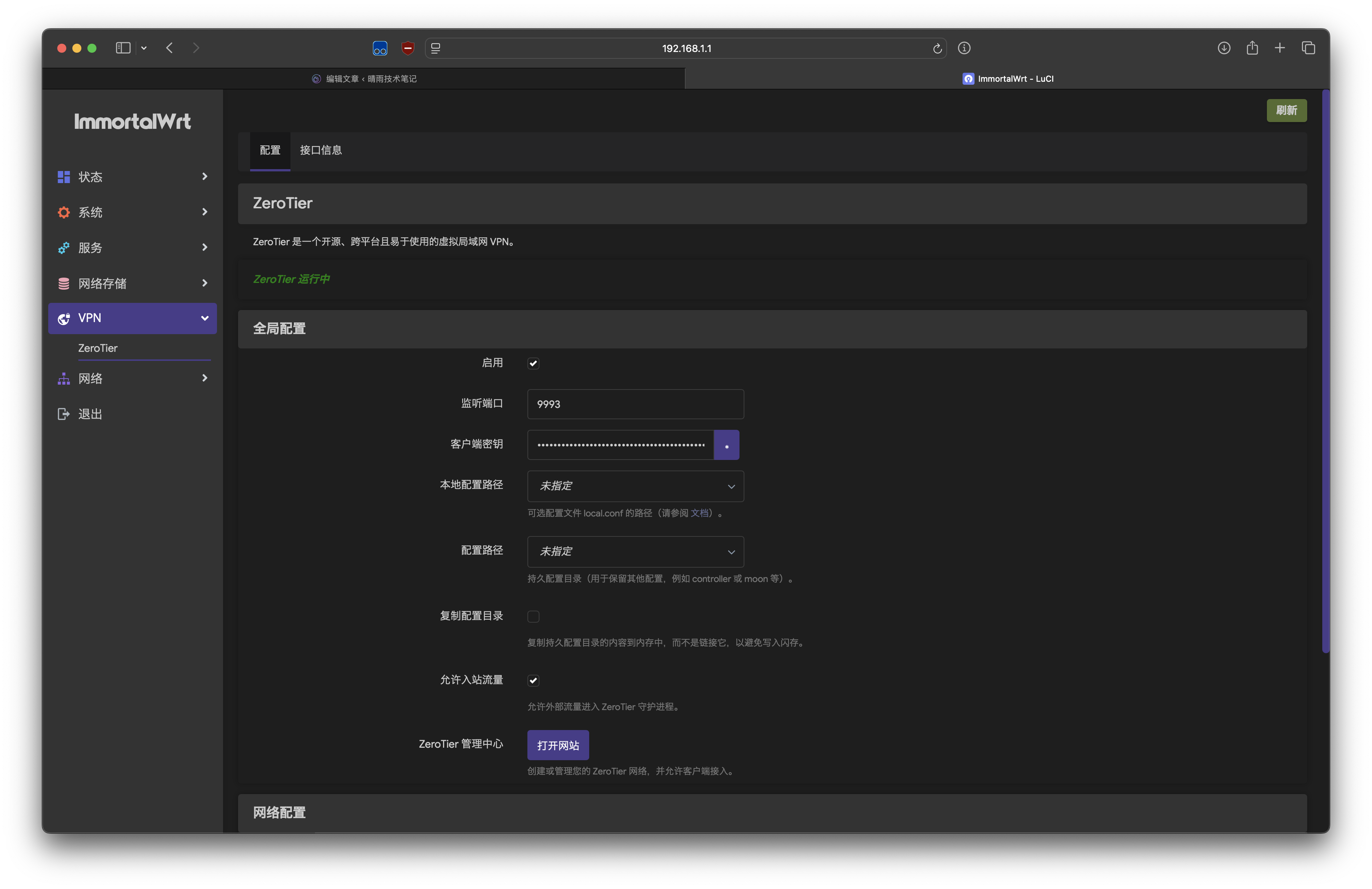Click the downloads icon in toolbar
Image resolution: width=1372 pixels, height=889 pixels.
click(x=1224, y=48)
